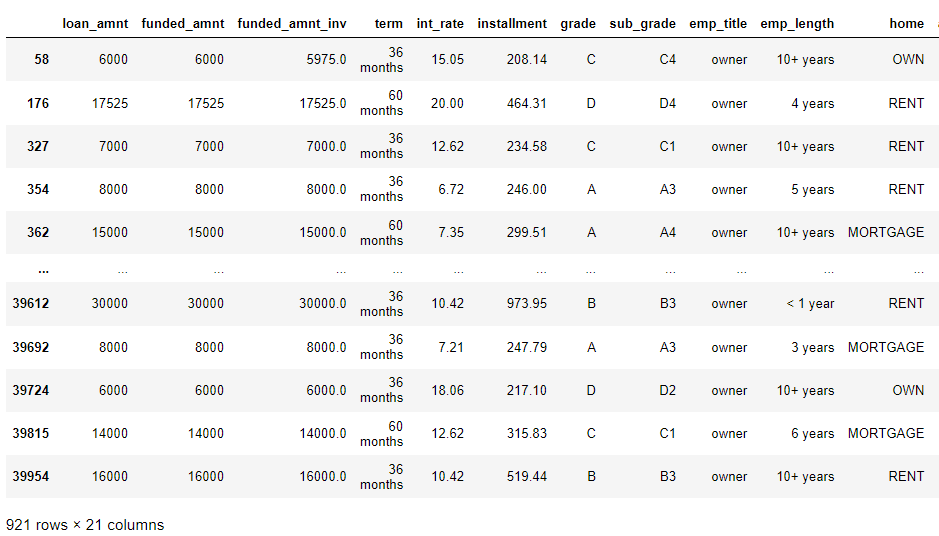The image size is (939, 536).
Task: Select int_rate value 6.72
Action: click(451, 189)
